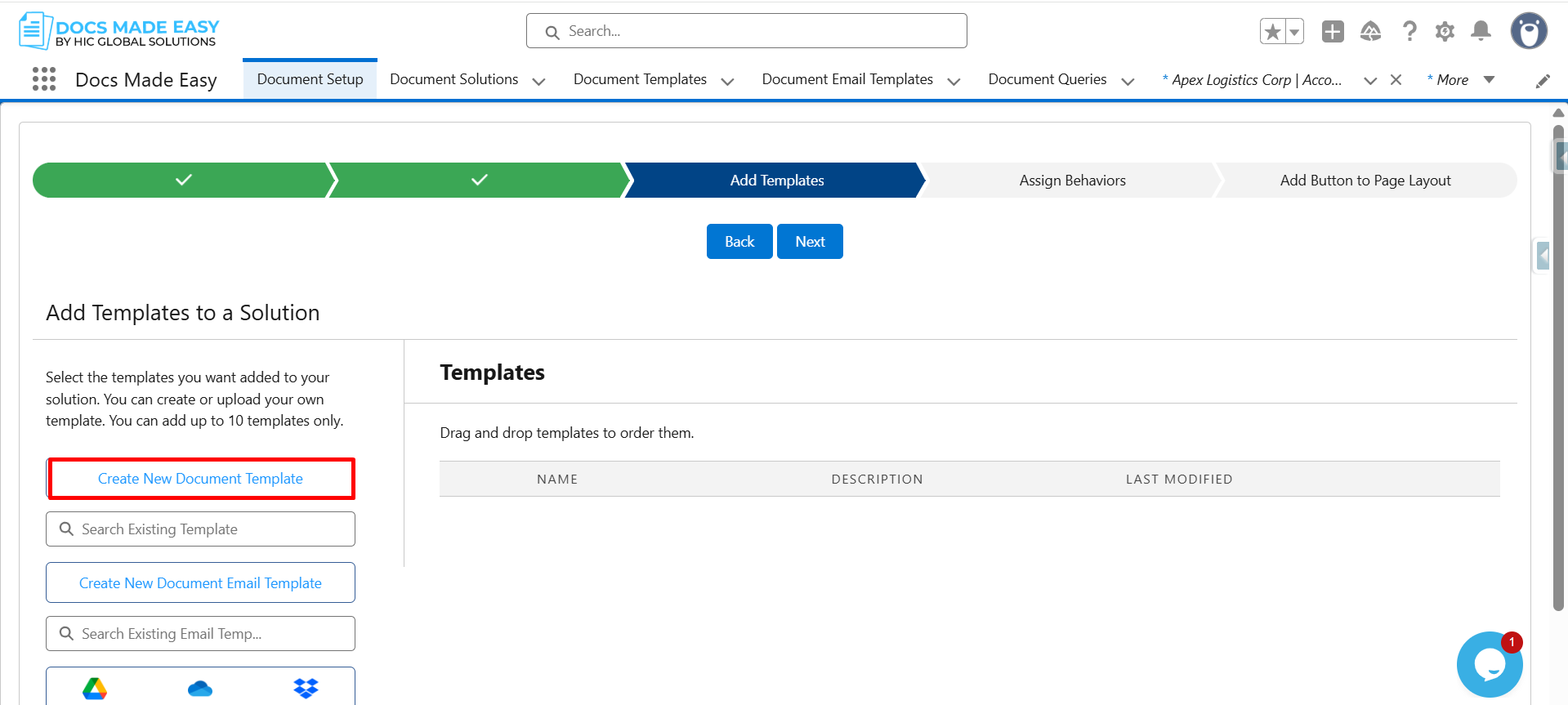
Task: Open the Favorites list dropdown arrow
Action: tap(1294, 31)
